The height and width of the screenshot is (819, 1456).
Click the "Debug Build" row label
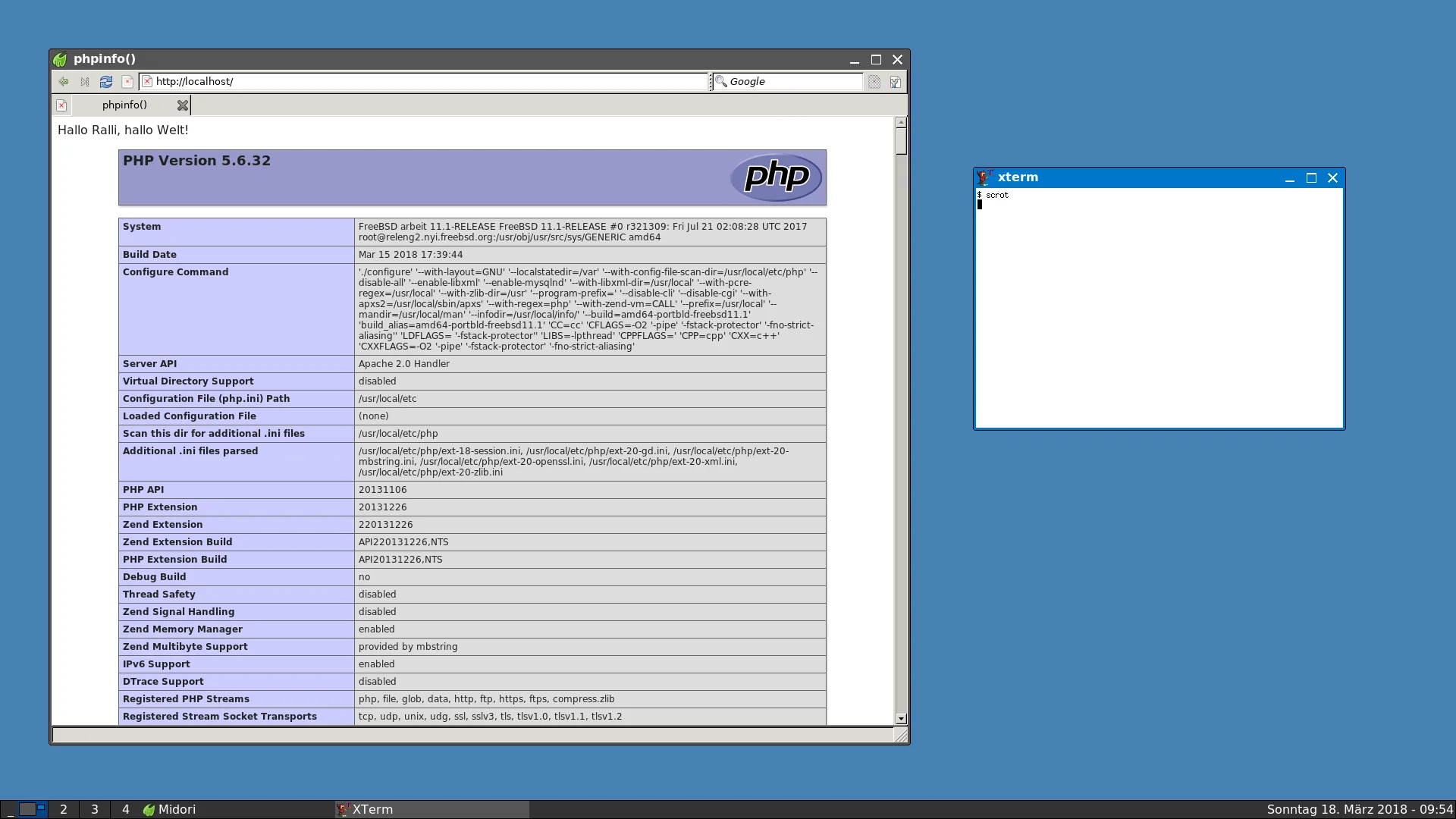coord(154,577)
